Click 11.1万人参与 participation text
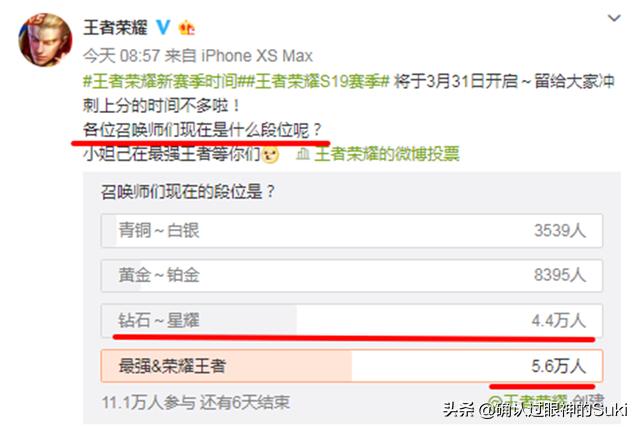 click(x=149, y=403)
